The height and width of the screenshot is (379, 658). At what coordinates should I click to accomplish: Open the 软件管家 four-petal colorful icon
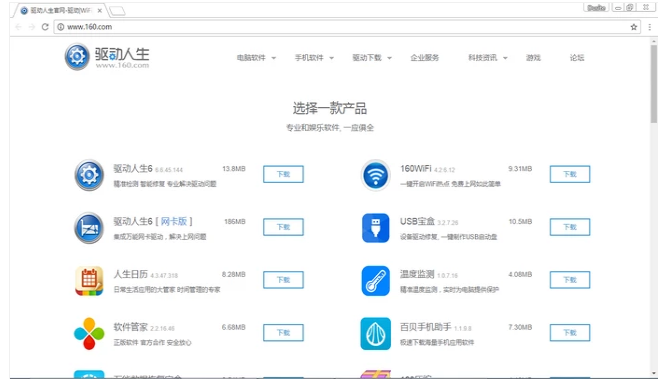pos(89,334)
